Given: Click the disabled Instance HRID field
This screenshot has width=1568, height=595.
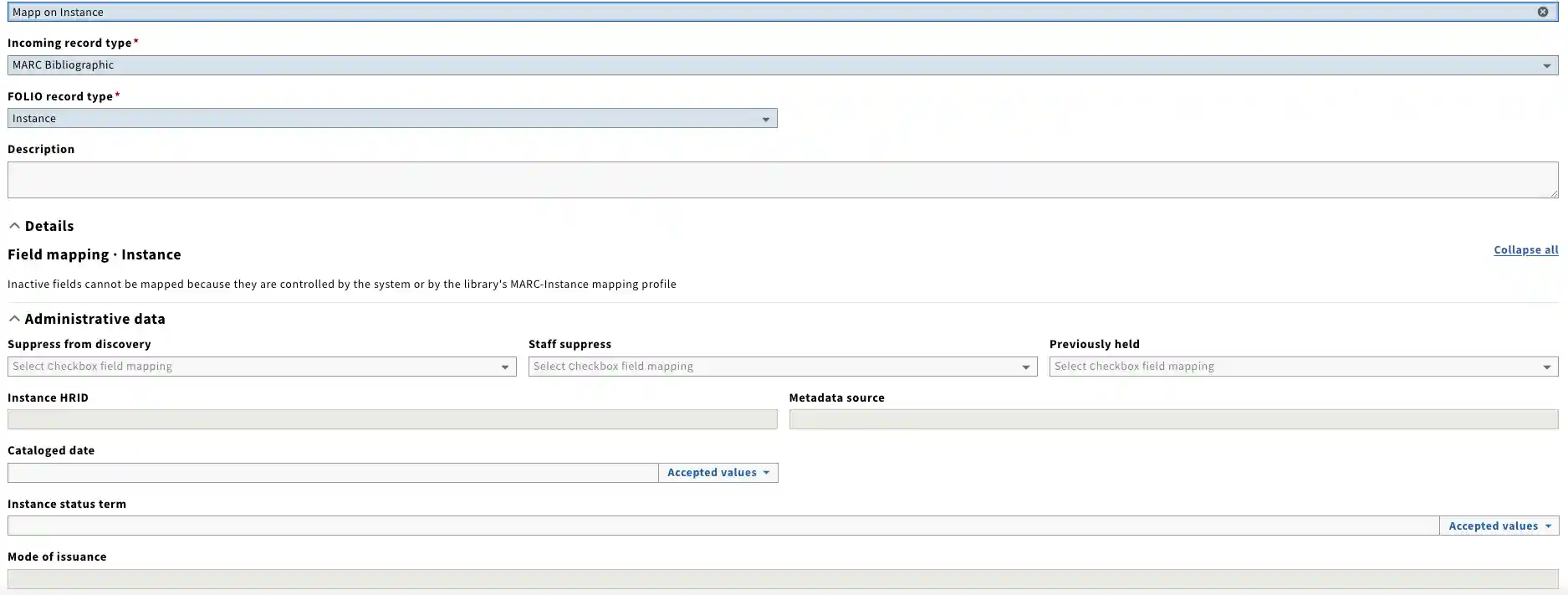Looking at the screenshot, I should coord(392,419).
